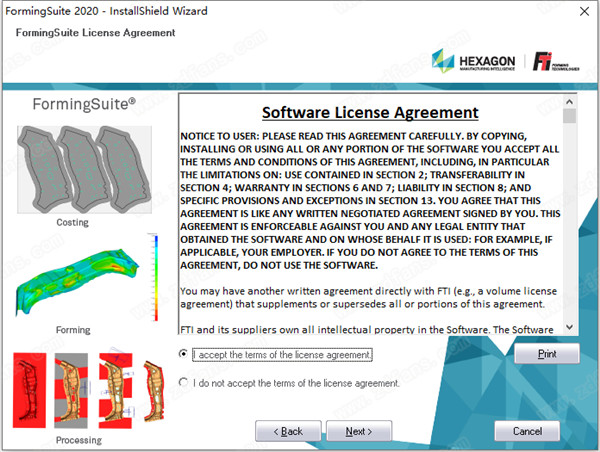600x452 pixels.
Task: Go back with the Back button
Action: pos(288,431)
